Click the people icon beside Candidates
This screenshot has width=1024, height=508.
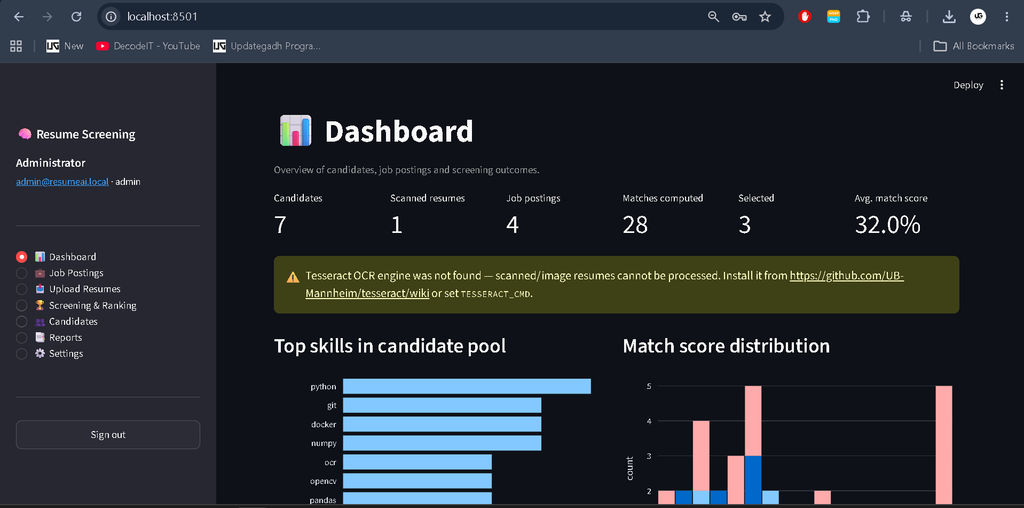40,321
